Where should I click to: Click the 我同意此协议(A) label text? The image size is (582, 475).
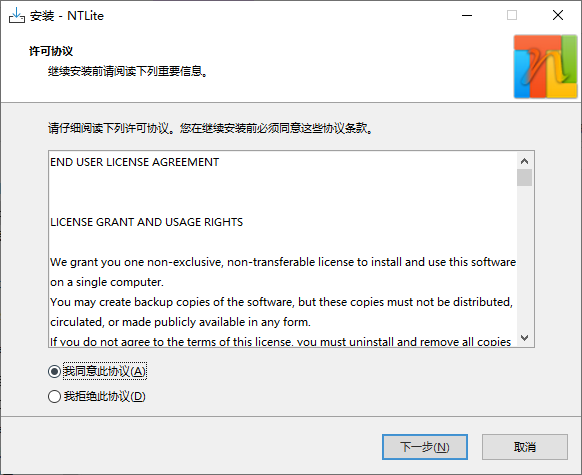coord(105,371)
